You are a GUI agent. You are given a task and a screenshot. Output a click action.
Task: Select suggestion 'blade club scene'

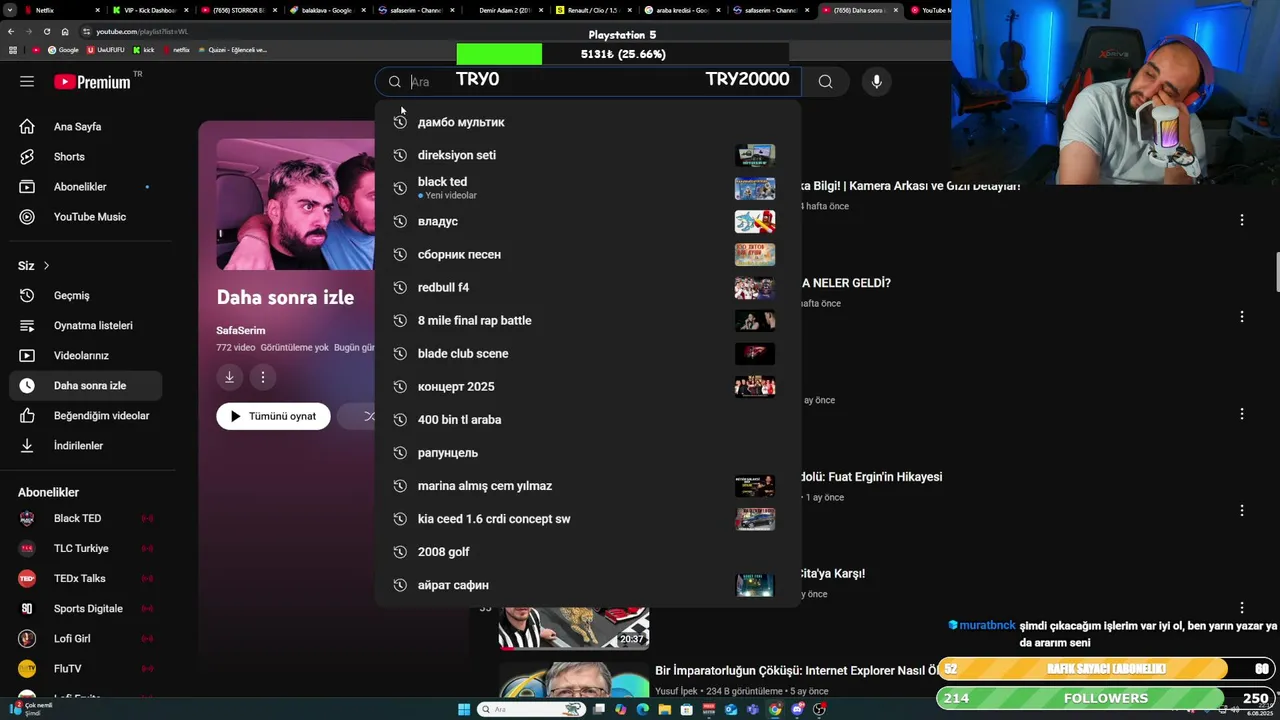[x=587, y=354]
